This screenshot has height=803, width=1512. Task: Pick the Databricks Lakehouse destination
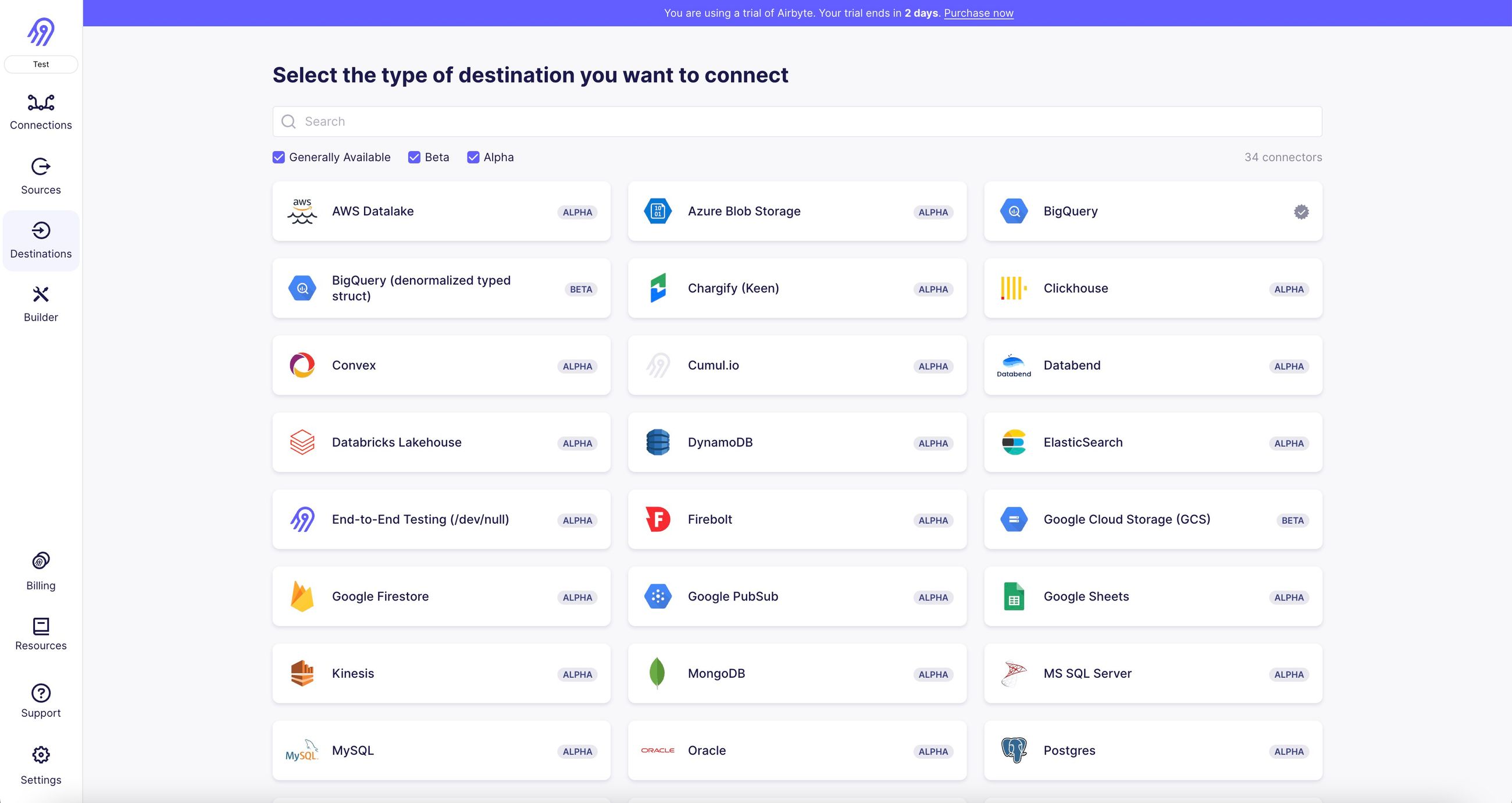pos(441,442)
